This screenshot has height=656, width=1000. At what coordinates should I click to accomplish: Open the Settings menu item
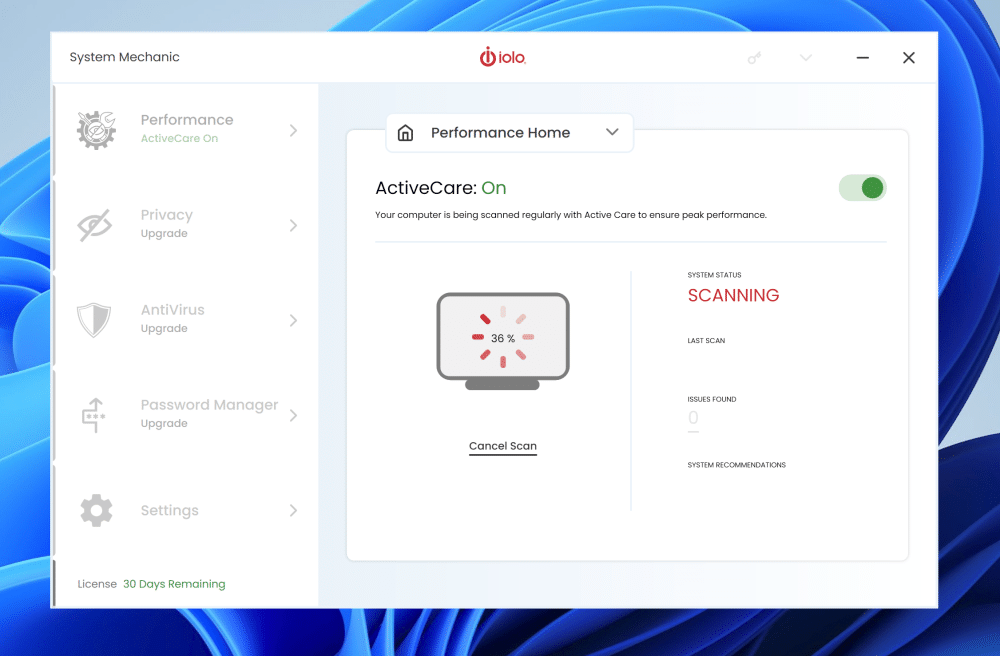click(169, 510)
